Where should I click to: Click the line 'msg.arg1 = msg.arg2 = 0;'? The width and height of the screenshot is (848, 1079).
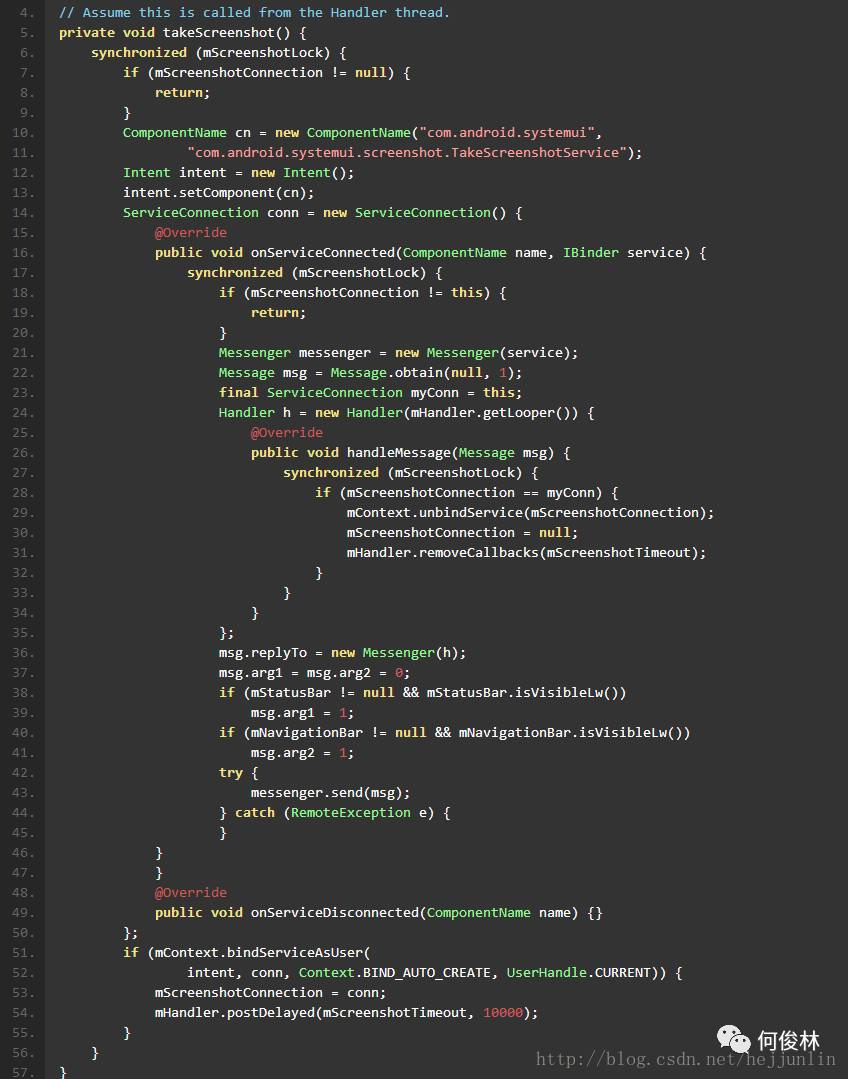[x=314, y=672]
